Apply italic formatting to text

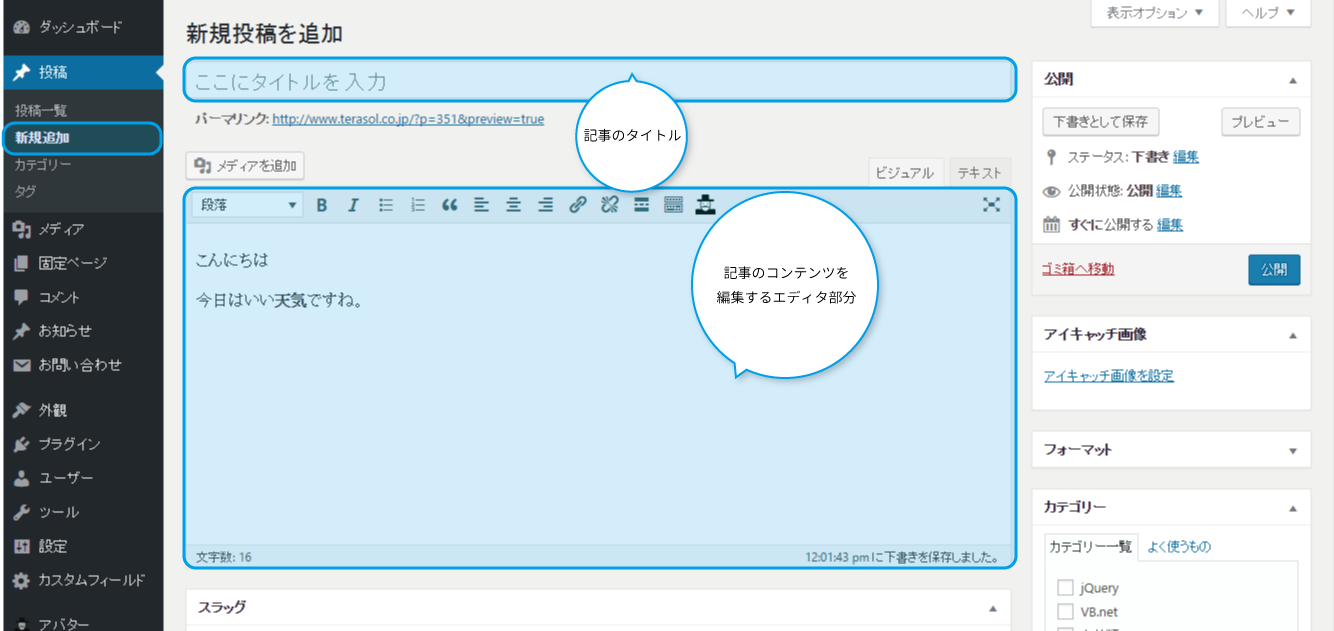point(353,205)
